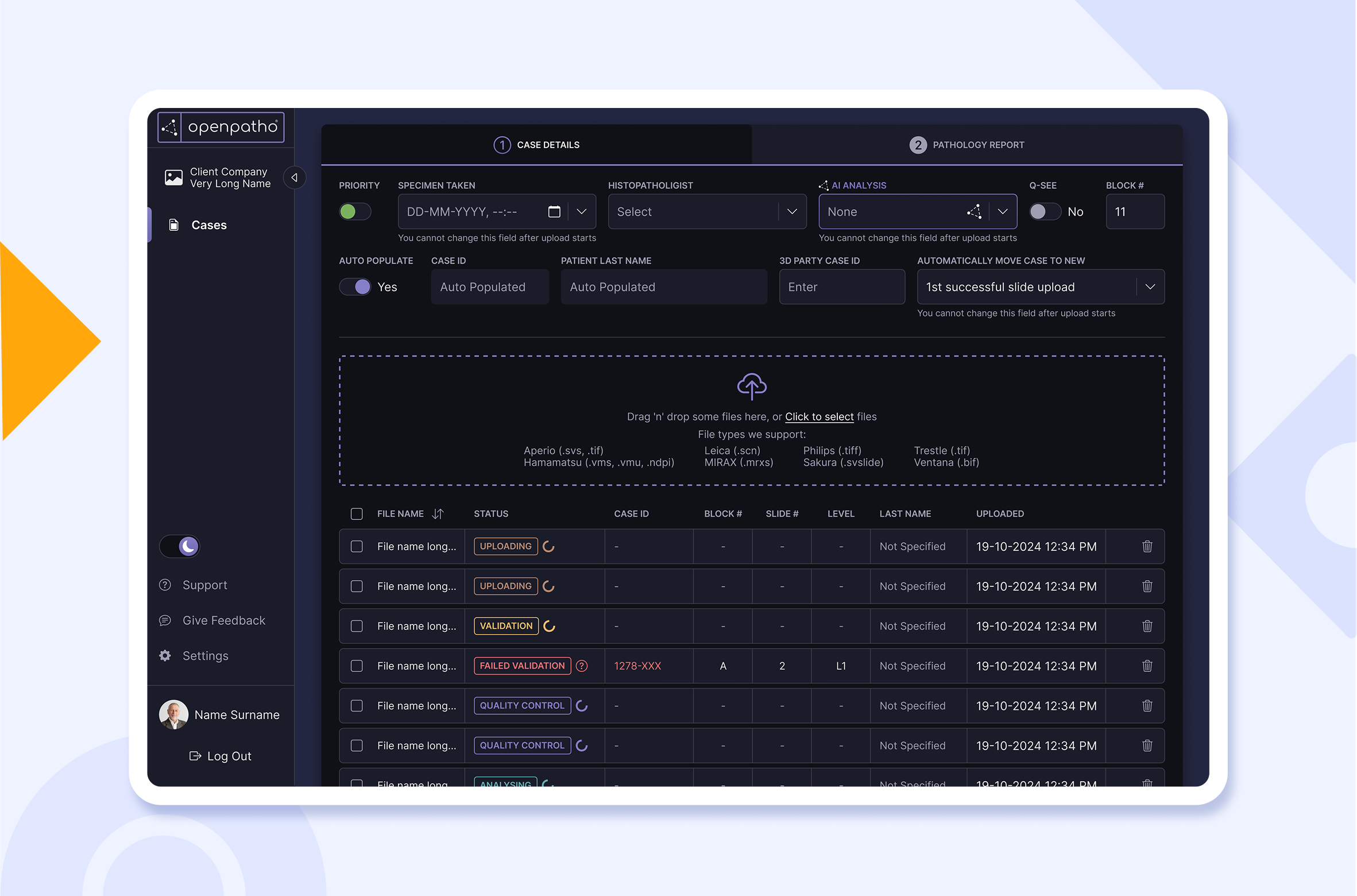The image size is (1357, 896).
Task: Click the VALIDATION status badge
Action: (x=506, y=626)
